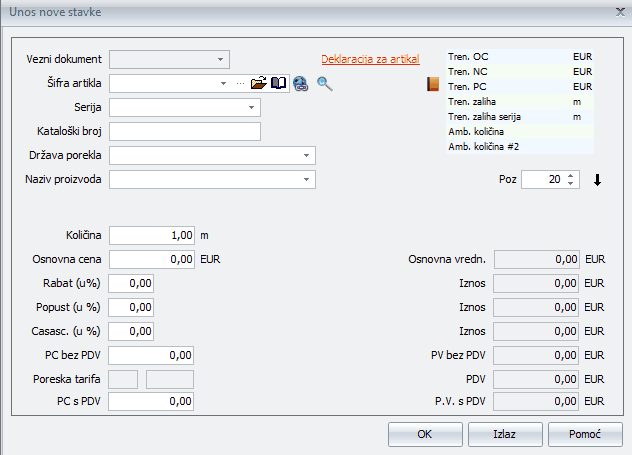
Task: Click the globe web lookup icon
Action: (300, 85)
